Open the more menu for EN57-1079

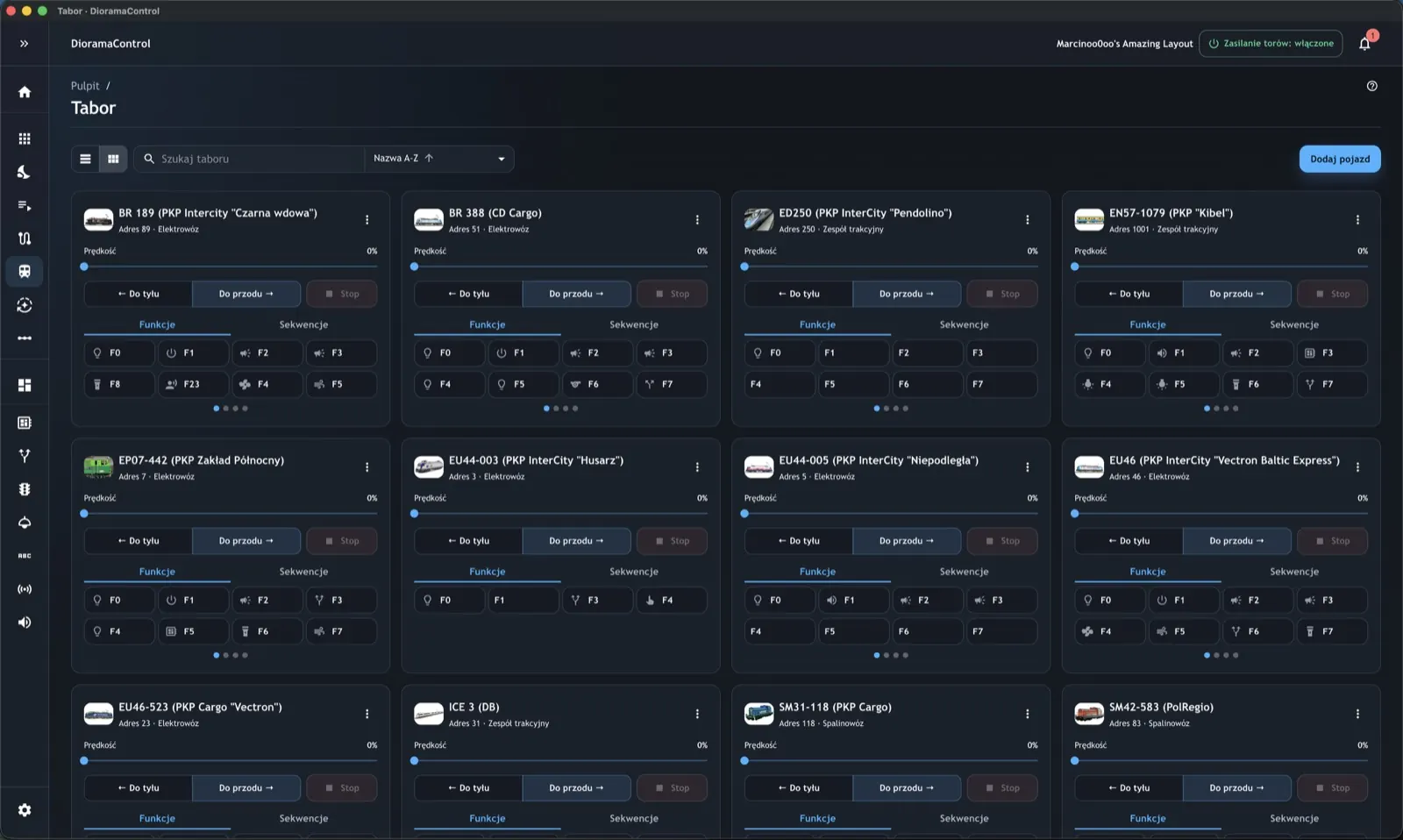pyautogui.click(x=1357, y=220)
